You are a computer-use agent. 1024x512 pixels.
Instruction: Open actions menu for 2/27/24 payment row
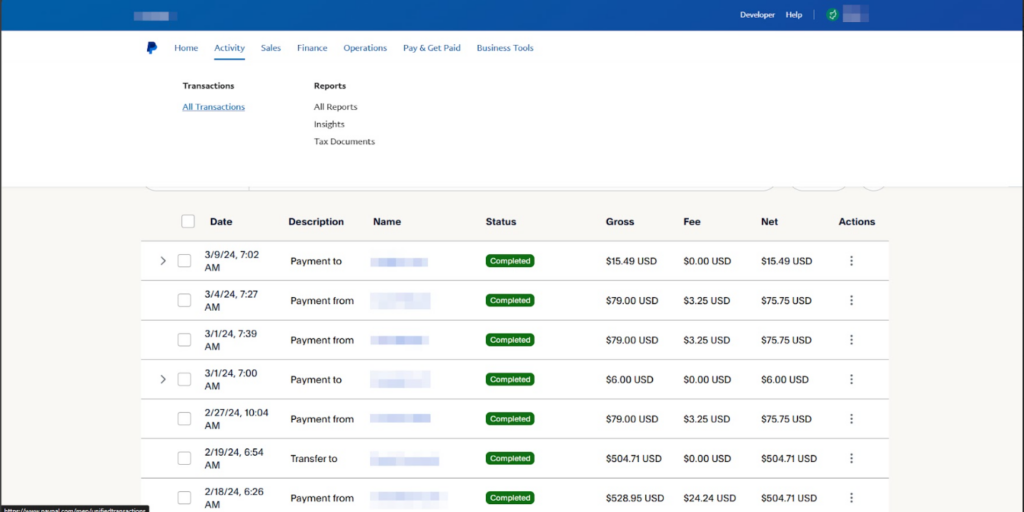[851, 419]
